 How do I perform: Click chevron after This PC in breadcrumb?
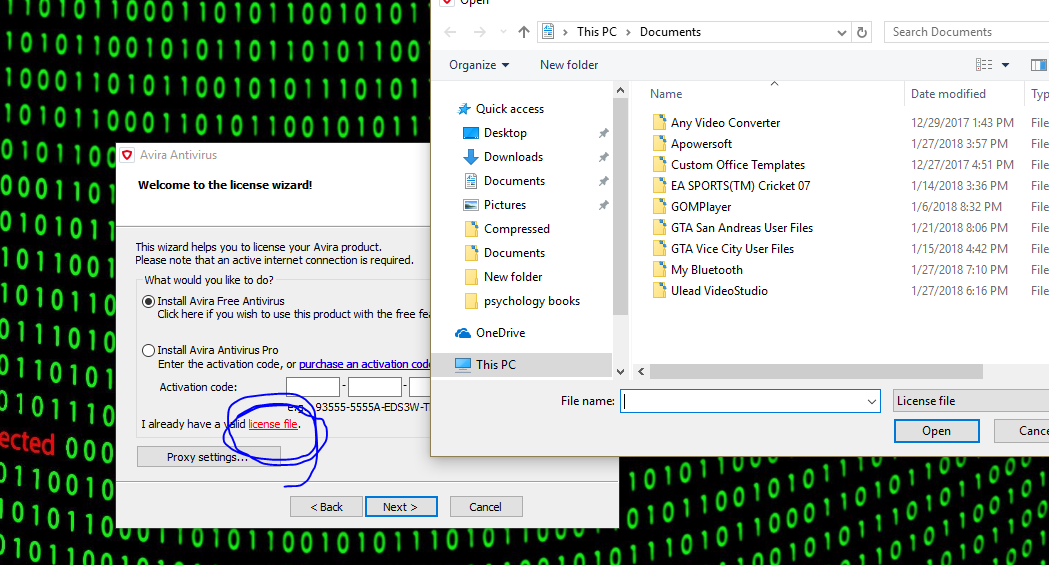628,32
